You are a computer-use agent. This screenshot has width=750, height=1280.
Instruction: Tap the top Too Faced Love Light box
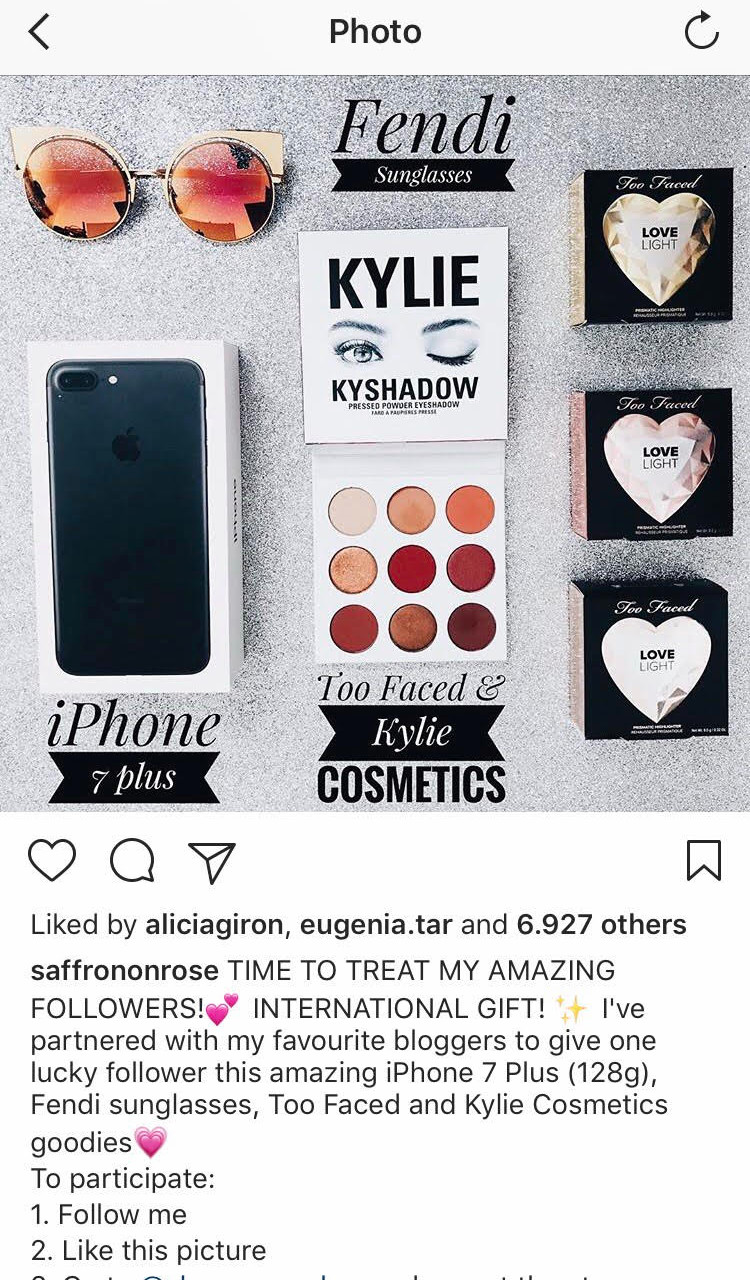pyautogui.click(x=649, y=247)
